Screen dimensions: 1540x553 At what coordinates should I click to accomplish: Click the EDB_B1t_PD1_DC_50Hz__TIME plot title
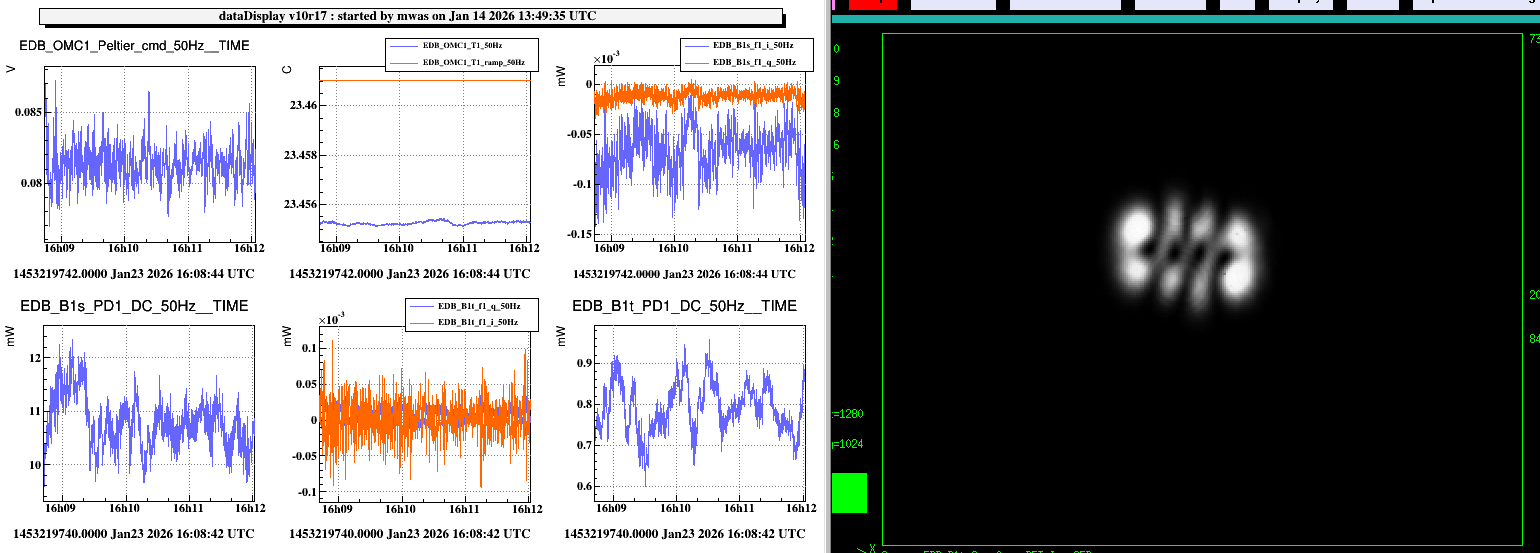(x=685, y=306)
